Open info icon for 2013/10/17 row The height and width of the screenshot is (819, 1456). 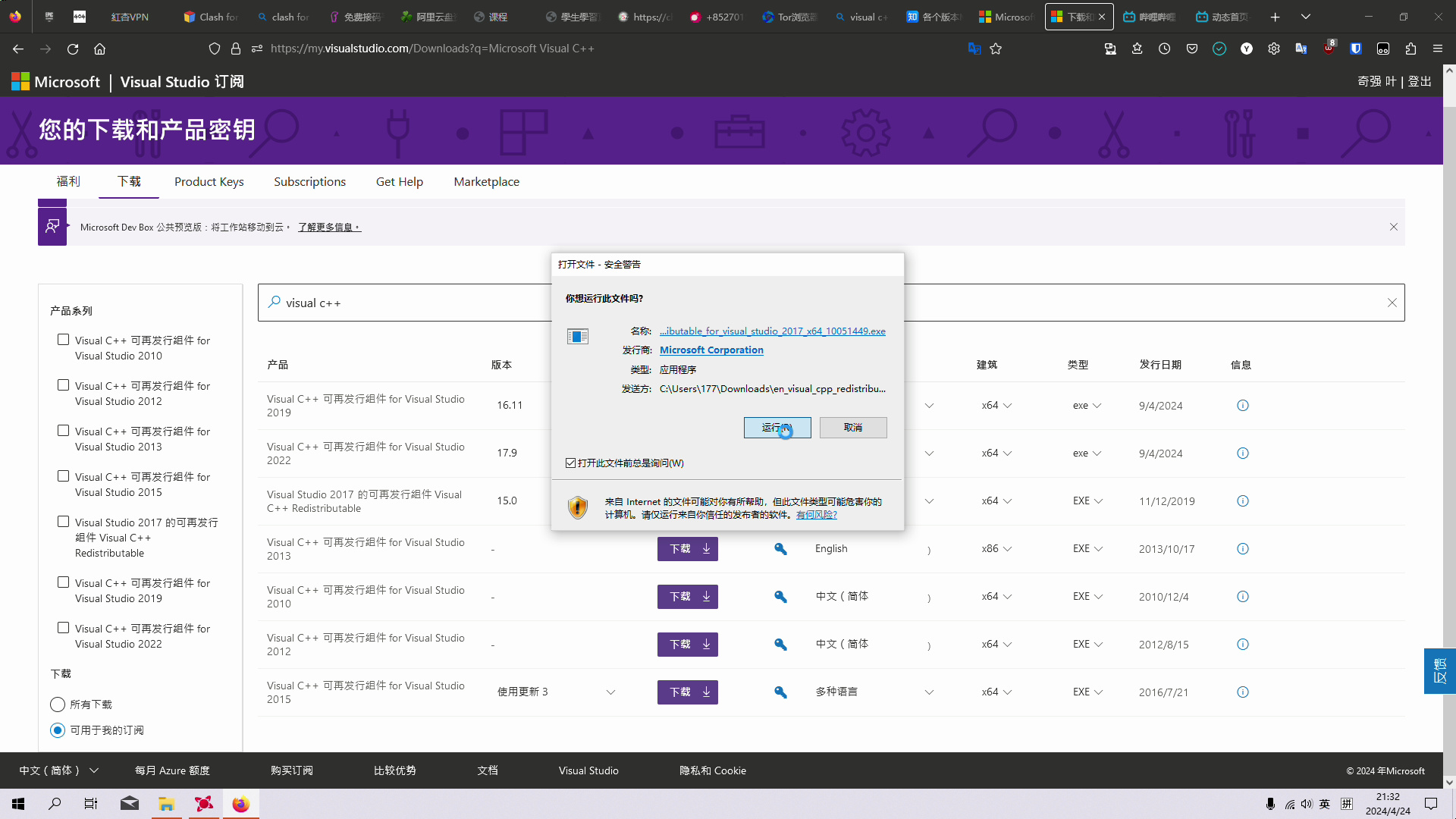point(1242,549)
